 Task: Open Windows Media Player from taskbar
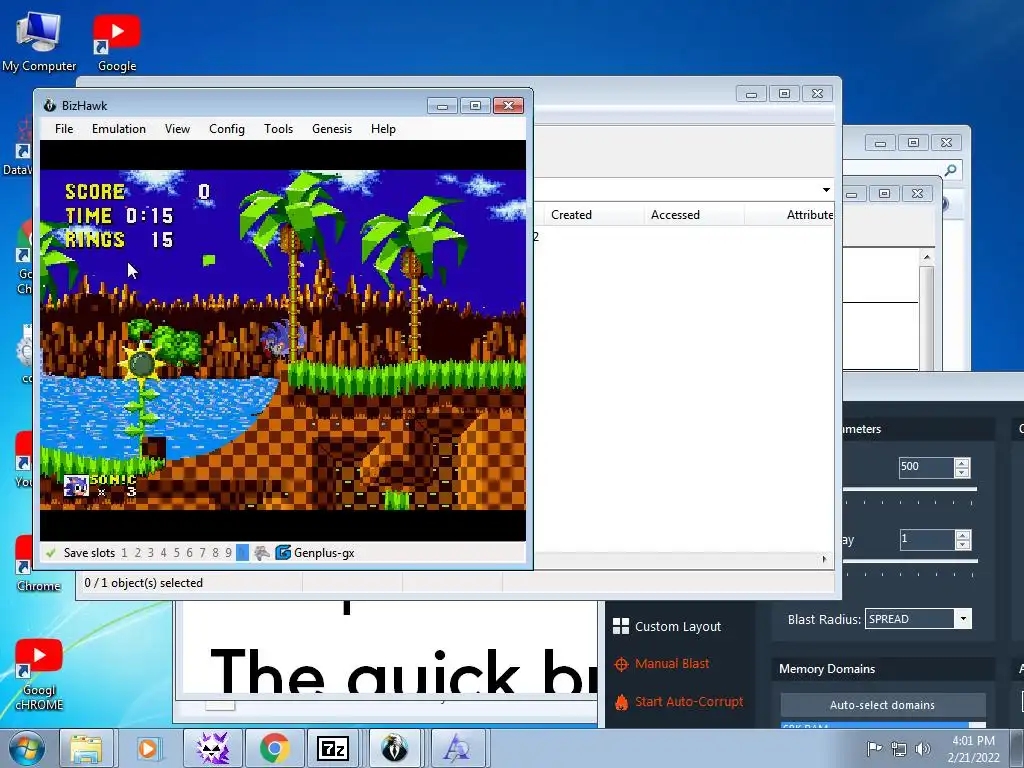click(x=148, y=748)
